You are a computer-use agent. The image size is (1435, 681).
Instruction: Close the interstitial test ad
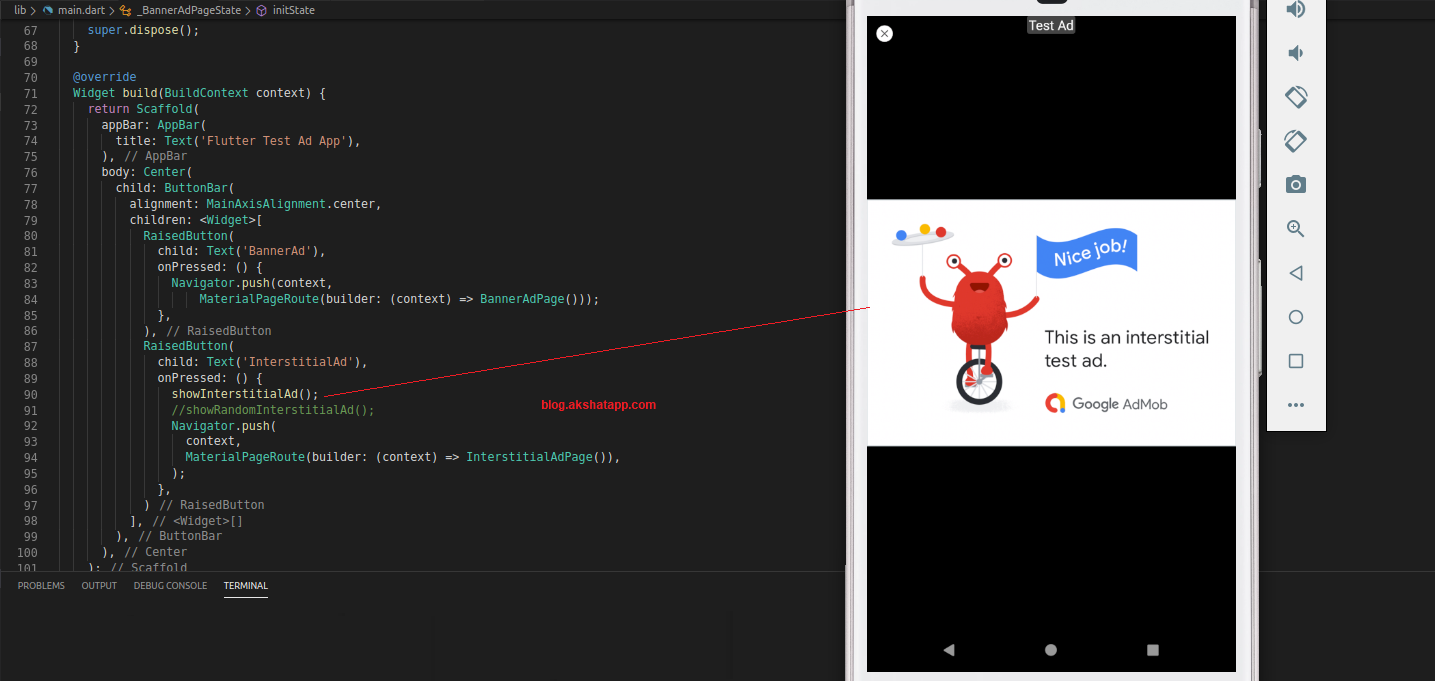[x=884, y=34]
